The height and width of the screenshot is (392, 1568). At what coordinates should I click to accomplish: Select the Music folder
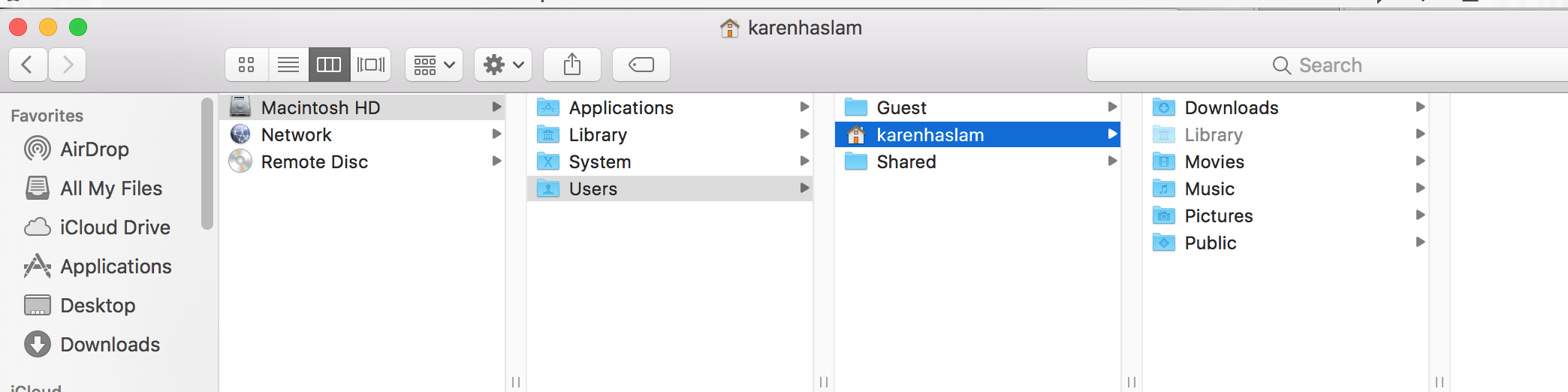tap(1286, 188)
